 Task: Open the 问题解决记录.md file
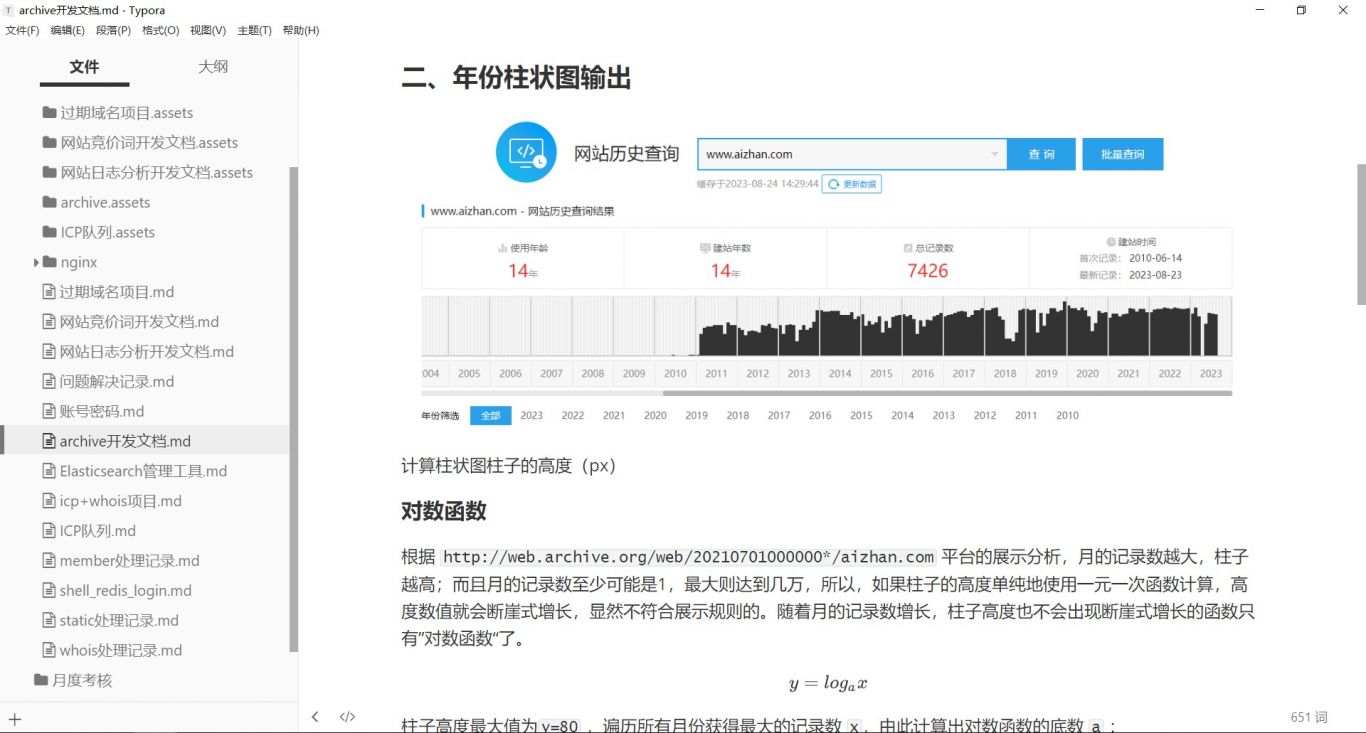(116, 382)
